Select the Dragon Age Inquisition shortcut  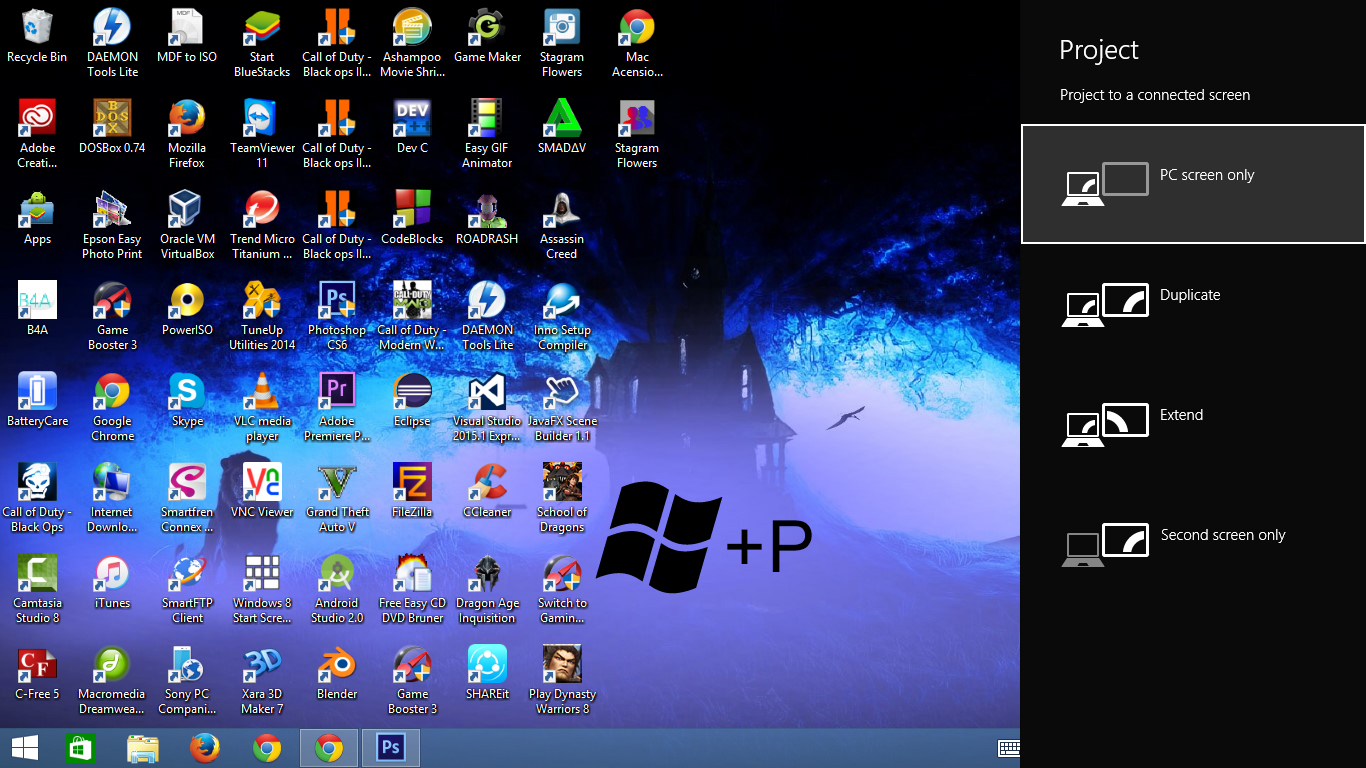(487, 590)
